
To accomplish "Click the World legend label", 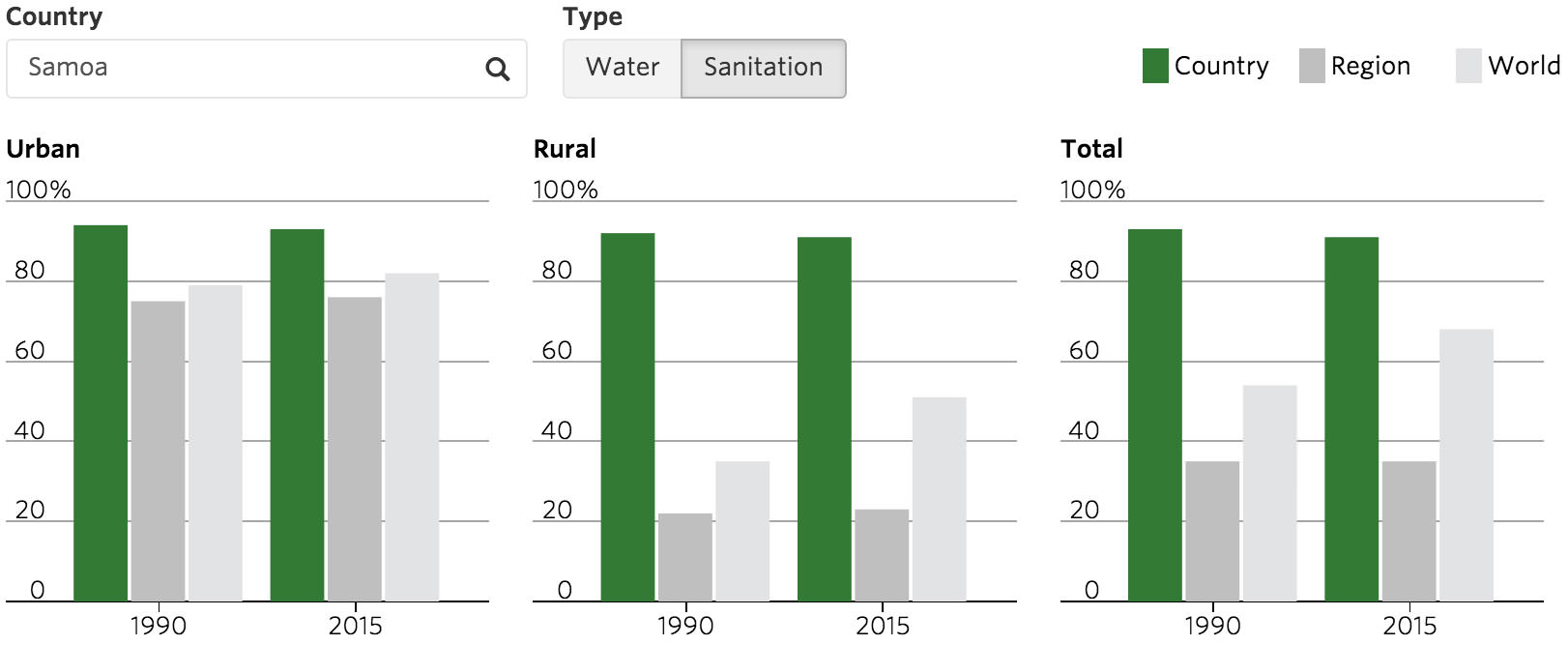I will point(1524,66).
